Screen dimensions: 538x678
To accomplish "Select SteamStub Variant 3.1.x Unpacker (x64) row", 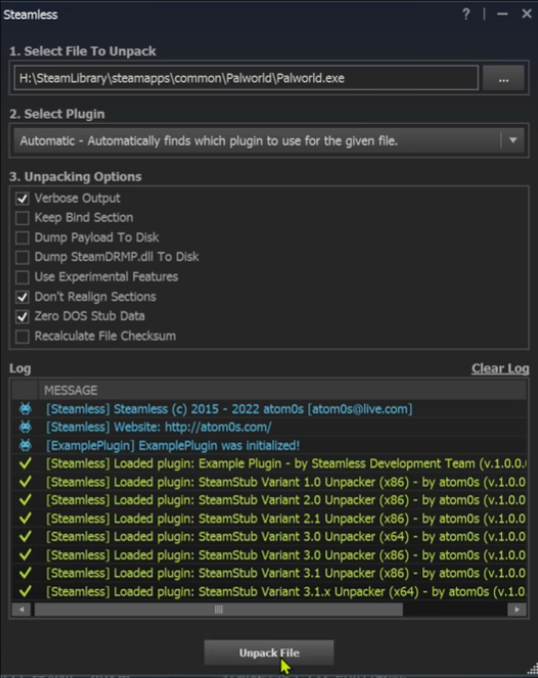I will pos(269,592).
